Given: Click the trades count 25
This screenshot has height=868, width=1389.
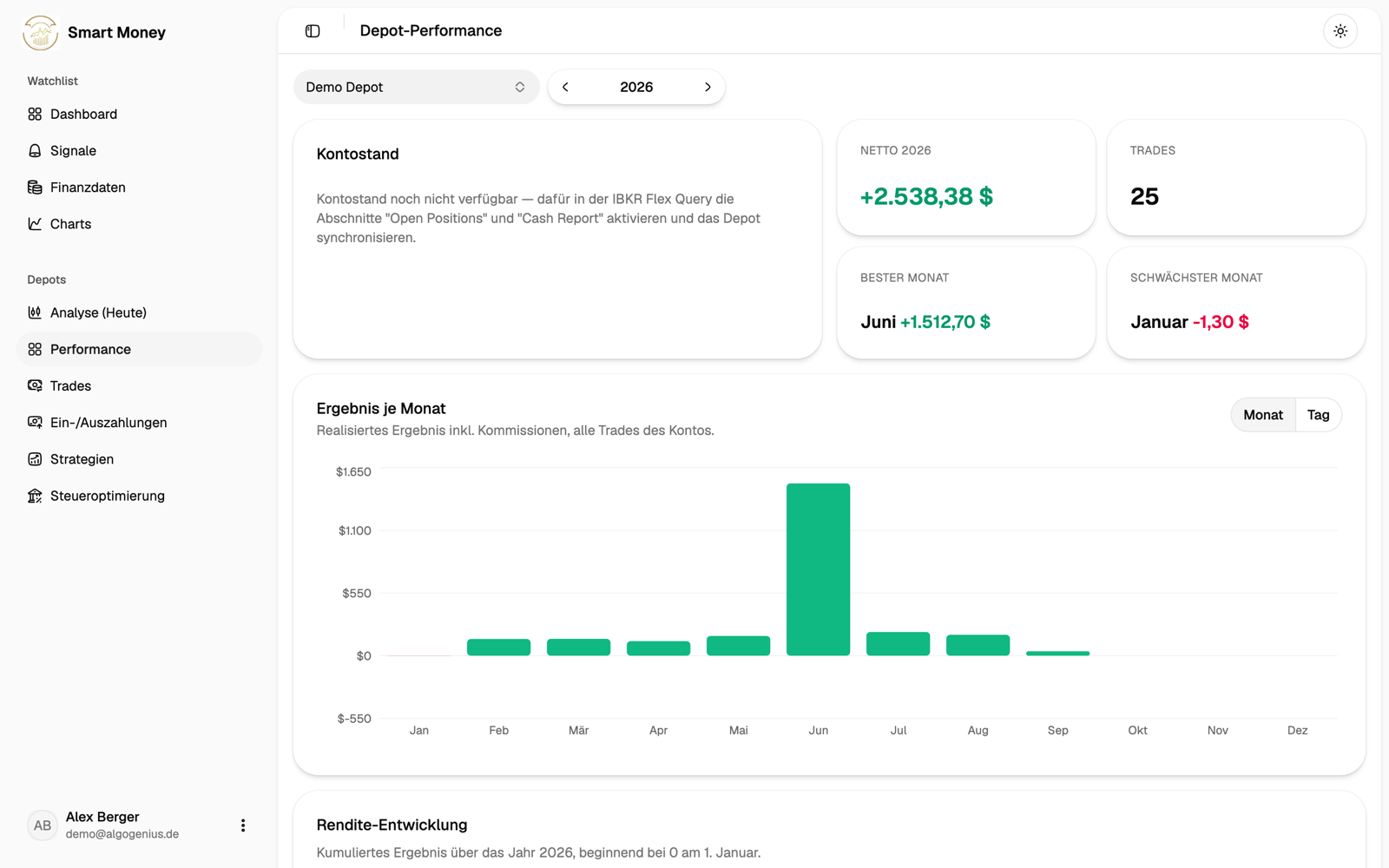Looking at the screenshot, I should click(1144, 197).
